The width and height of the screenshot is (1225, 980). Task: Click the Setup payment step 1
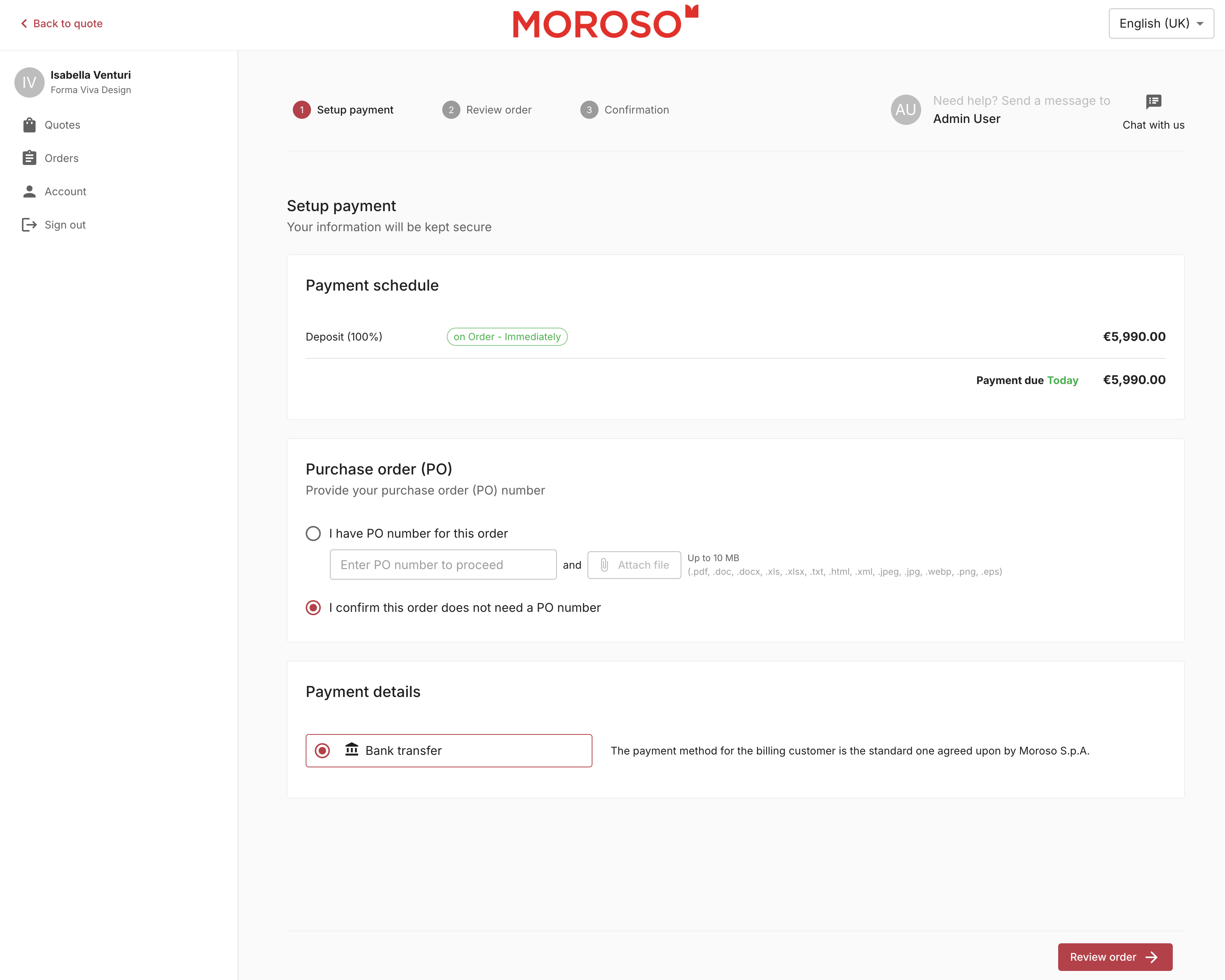[343, 110]
